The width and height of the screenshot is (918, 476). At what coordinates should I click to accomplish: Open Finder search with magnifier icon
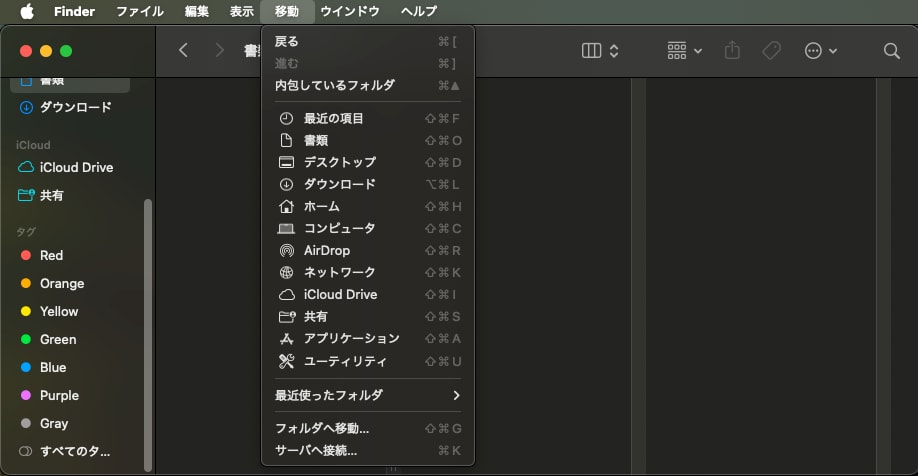click(x=892, y=51)
